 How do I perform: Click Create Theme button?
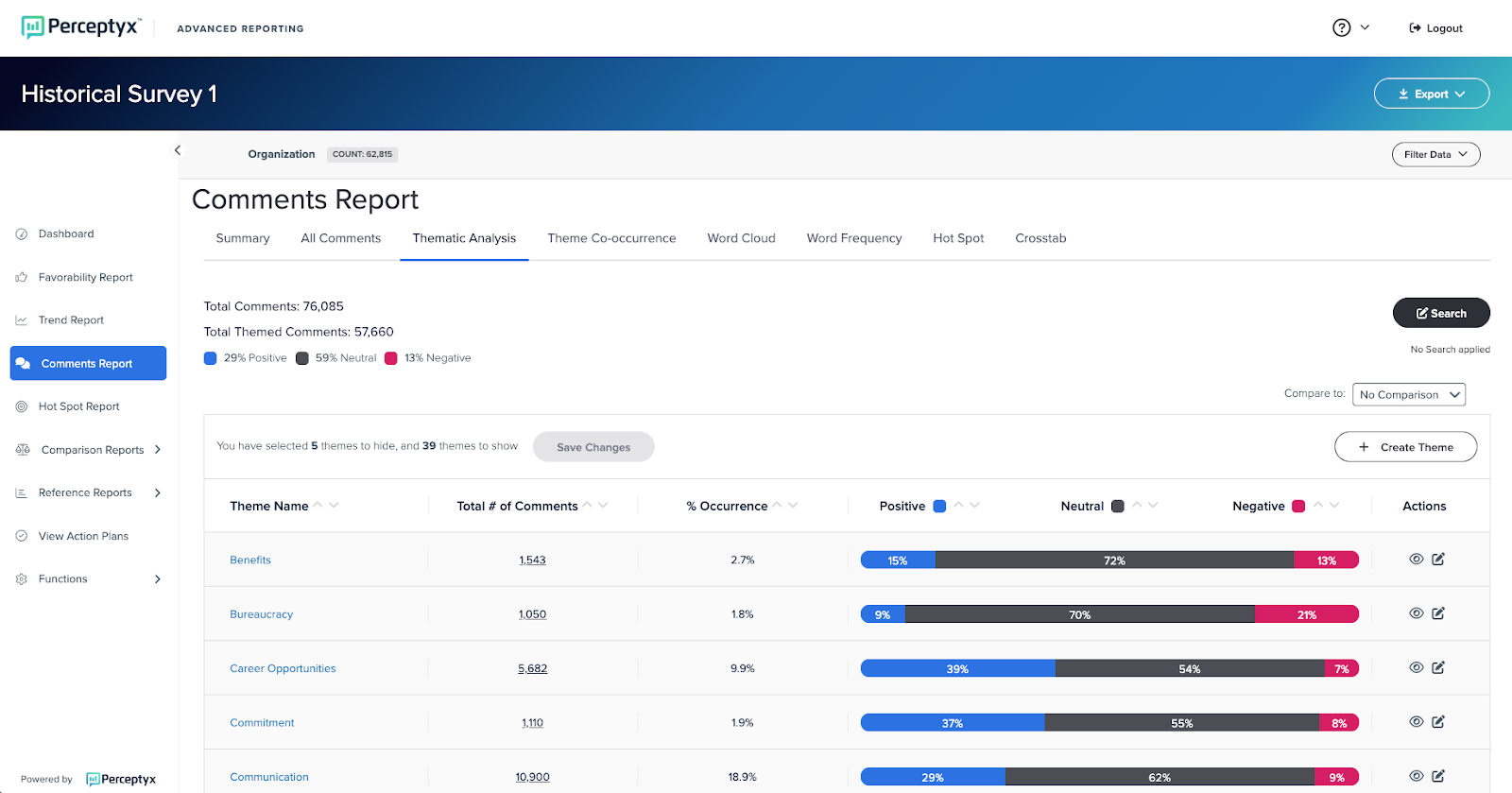[x=1405, y=447]
